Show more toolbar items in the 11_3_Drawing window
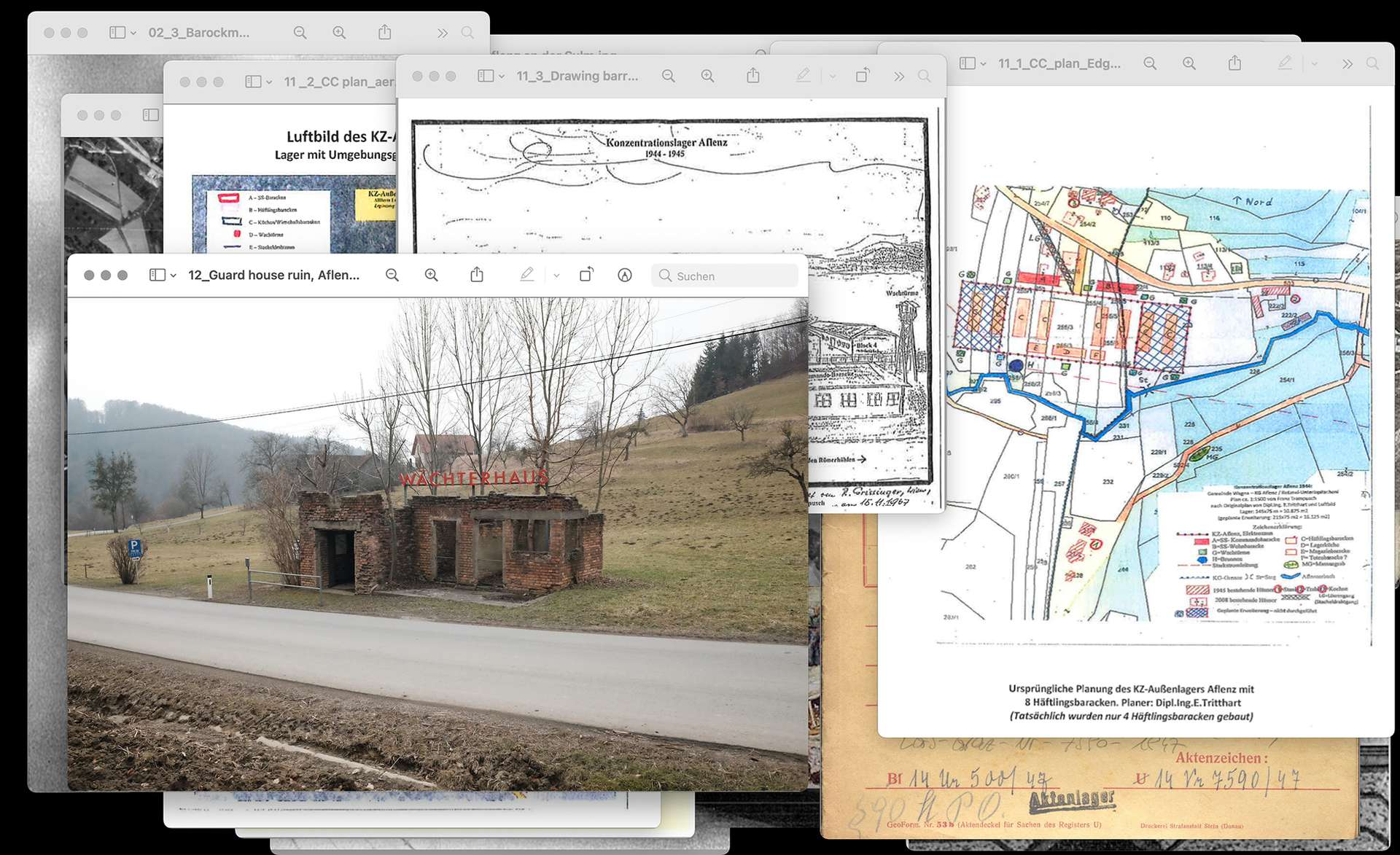1400x855 pixels. tap(899, 76)
